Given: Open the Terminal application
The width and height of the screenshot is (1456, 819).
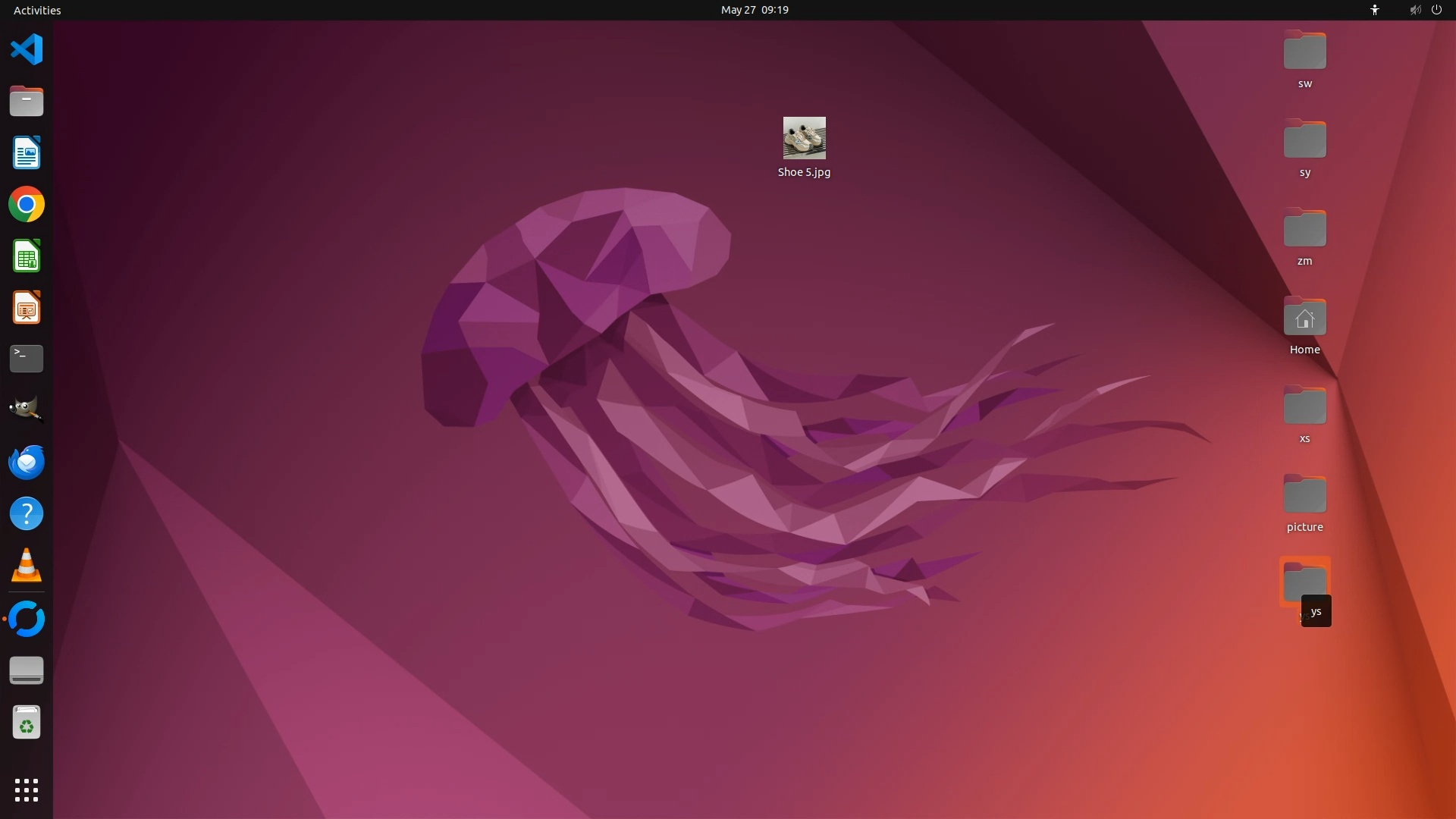Looking at the screenshot, I should (x=27, y=359).
